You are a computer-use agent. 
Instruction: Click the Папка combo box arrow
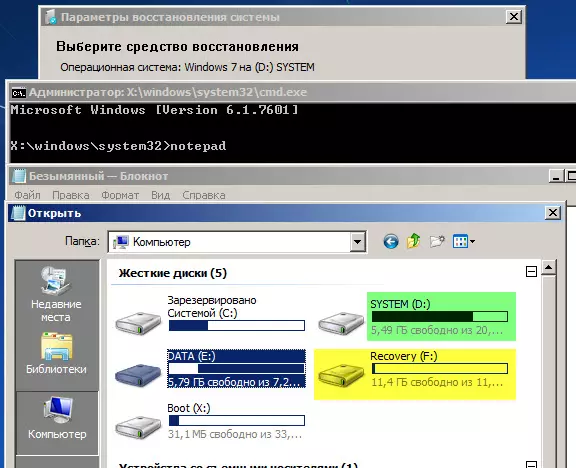[357, 242]
